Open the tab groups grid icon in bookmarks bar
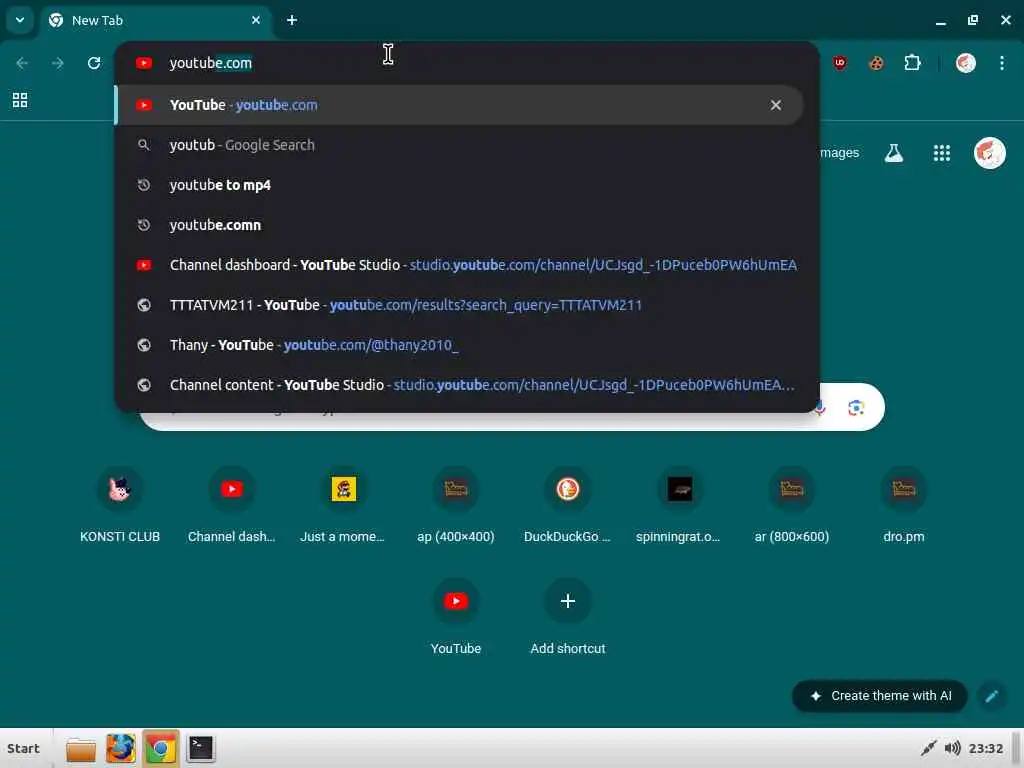1024x768 pixels. [x=20, y=100]
